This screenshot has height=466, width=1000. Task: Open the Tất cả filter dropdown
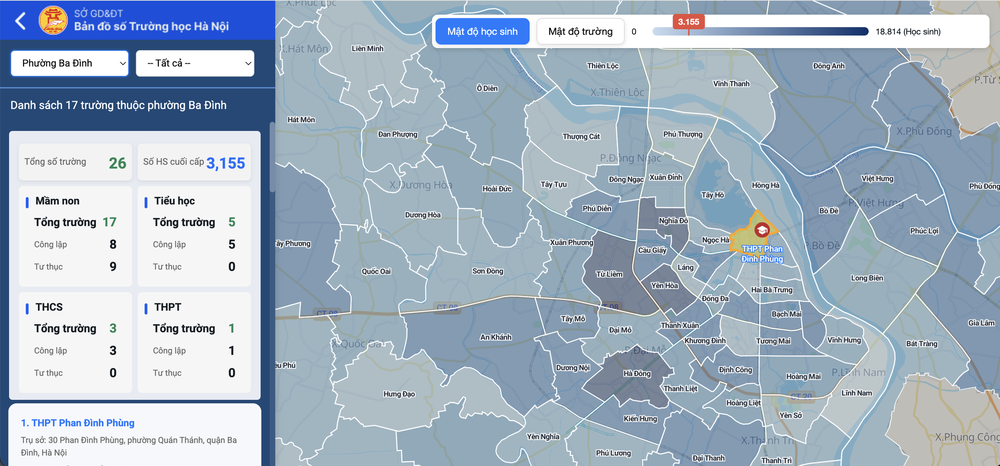click(x=195, y=63)
